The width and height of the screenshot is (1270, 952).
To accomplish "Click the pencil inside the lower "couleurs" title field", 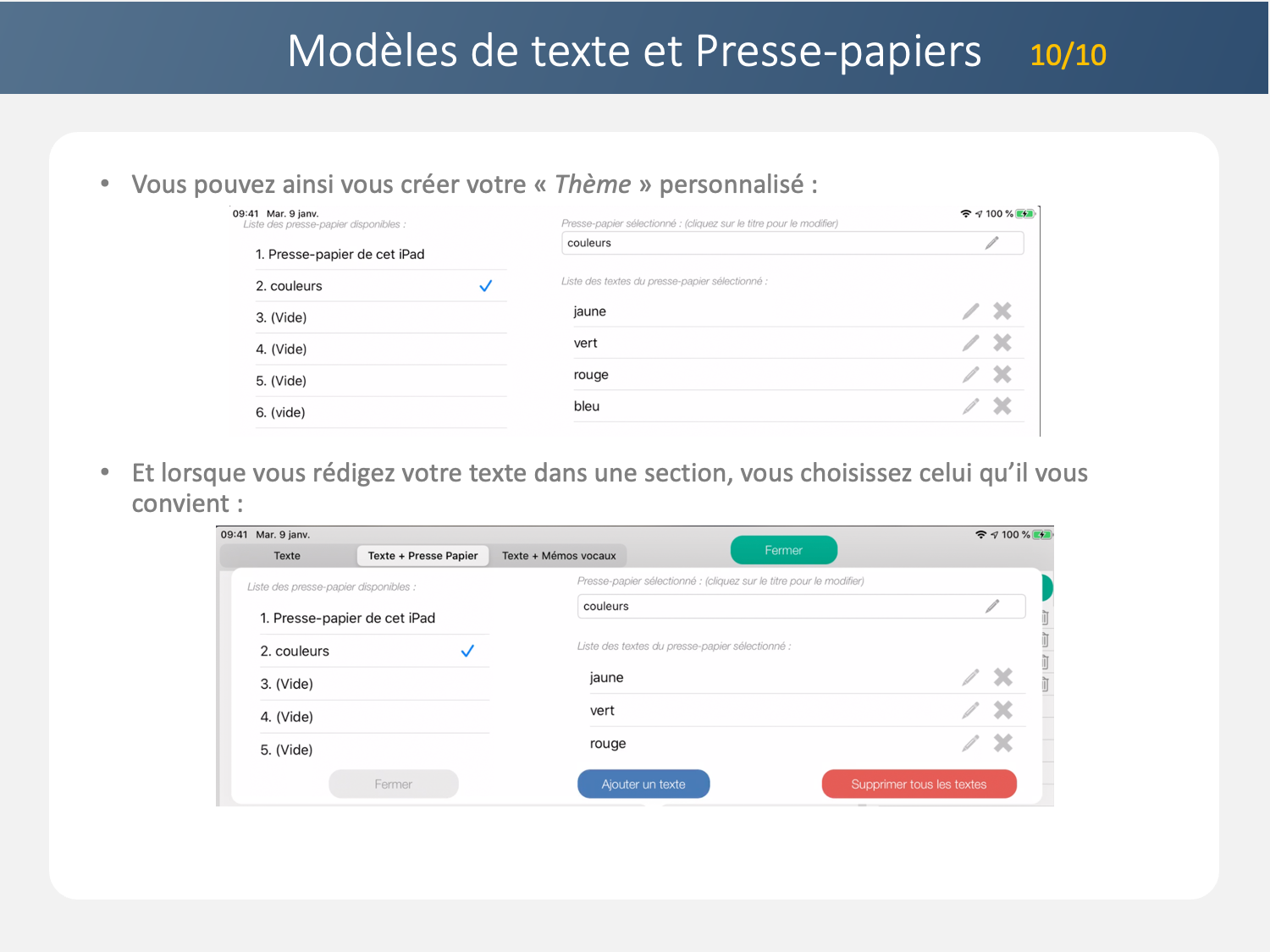I will click(992, 606).
